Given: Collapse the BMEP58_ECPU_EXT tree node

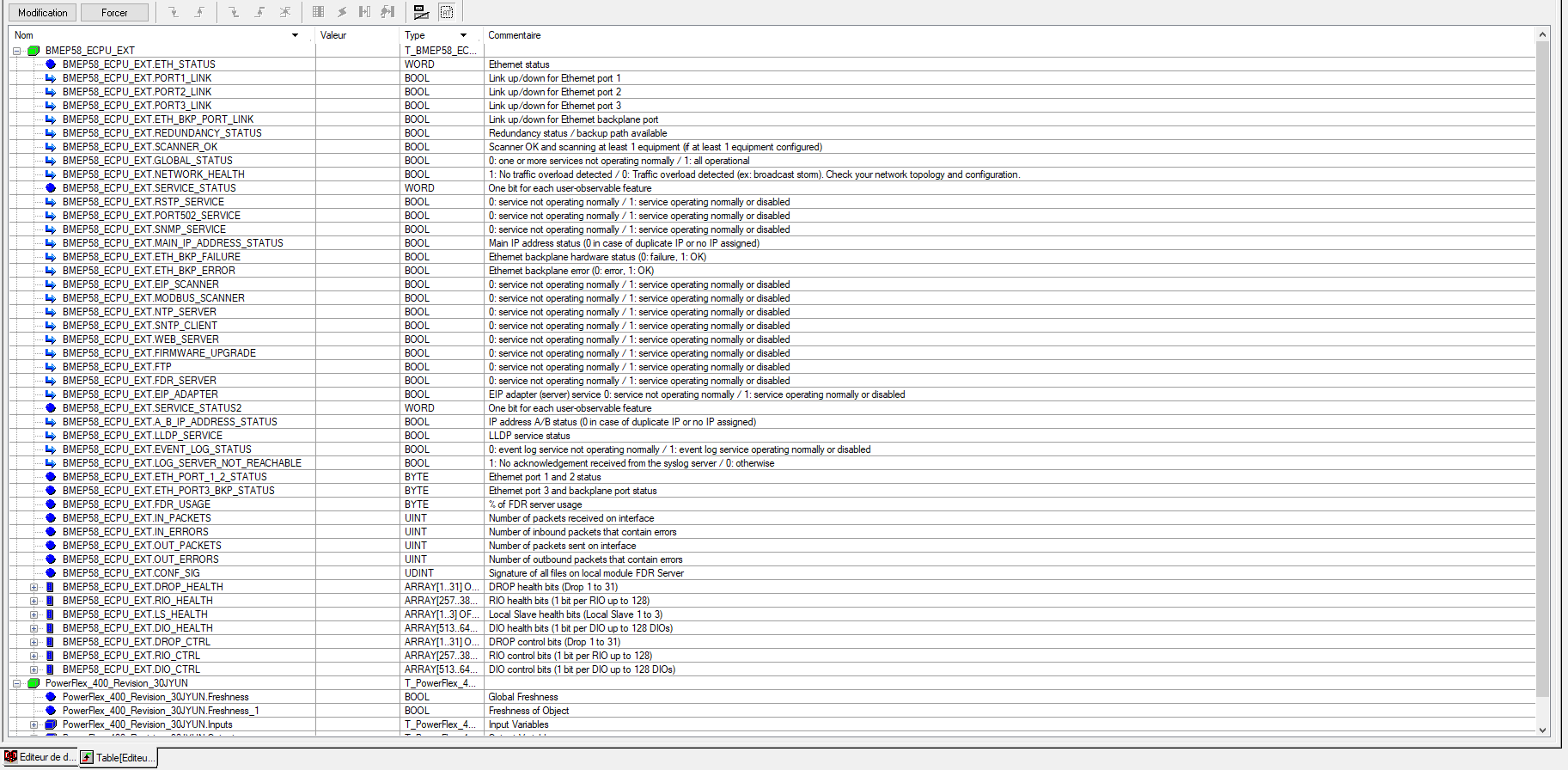Looking at the screenshot, I should 16,51.
